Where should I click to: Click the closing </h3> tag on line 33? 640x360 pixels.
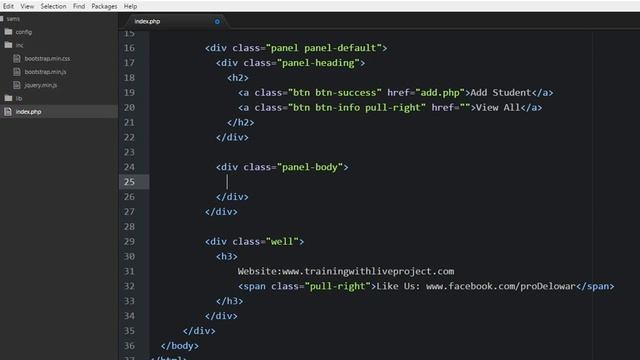pos(229,301)
